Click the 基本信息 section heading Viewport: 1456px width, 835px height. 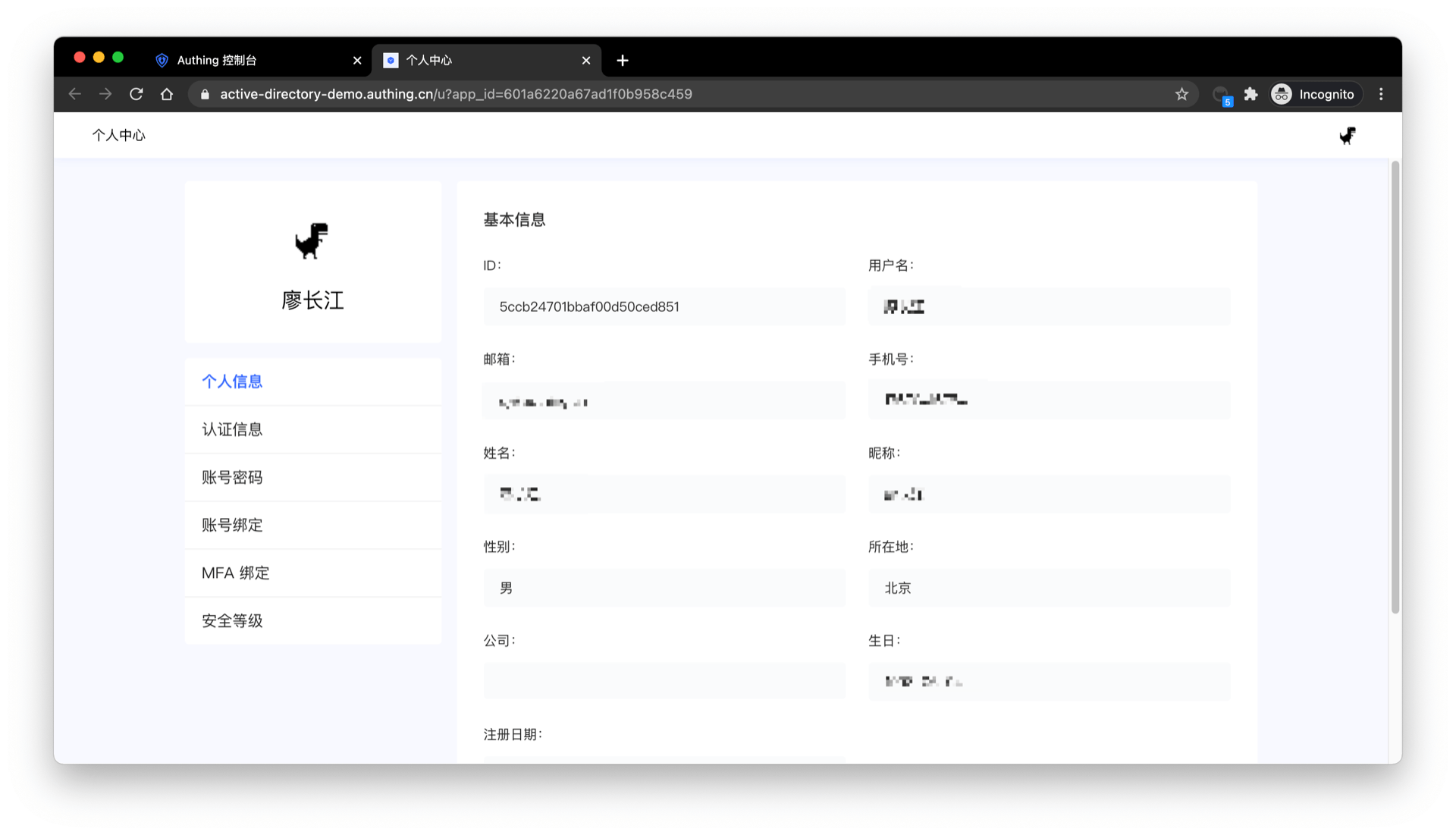click(514, 220)
